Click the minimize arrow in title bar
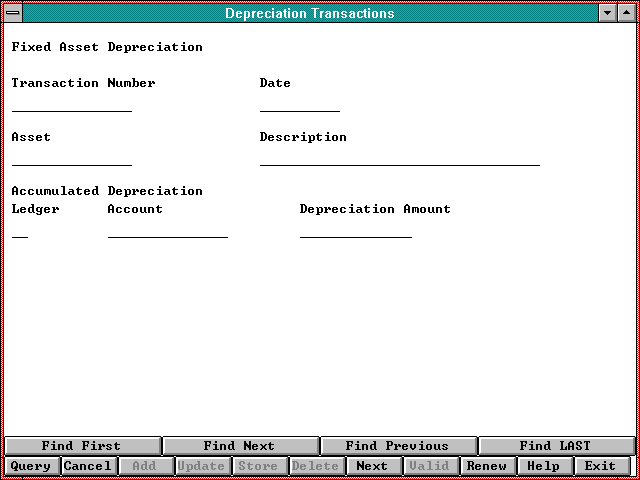 pos(607,13)
